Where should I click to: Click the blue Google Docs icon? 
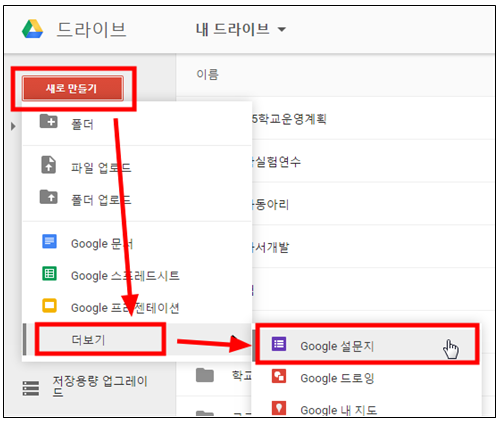point(49,241)
